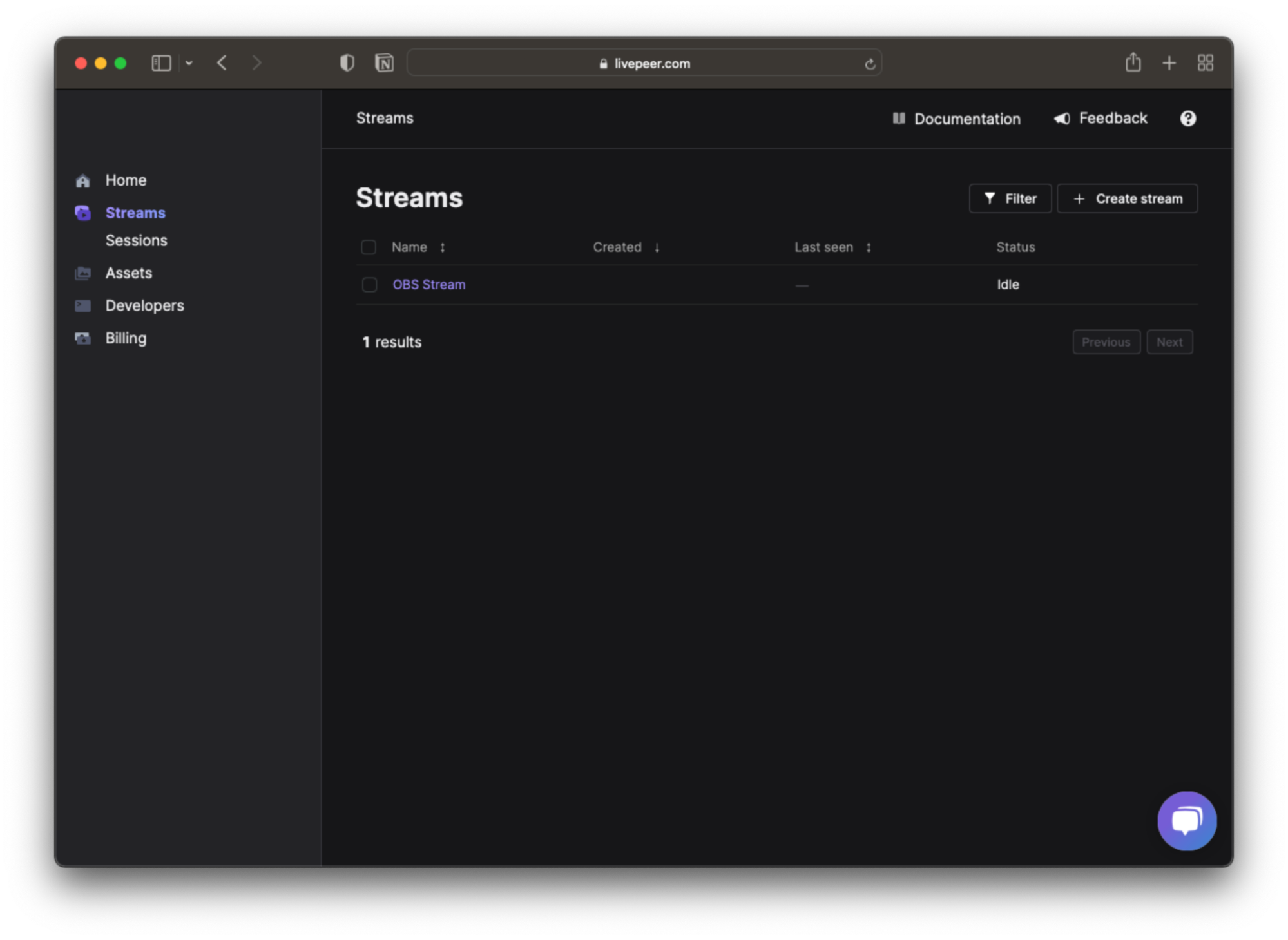Open the sidebar options dropdown chevron
The width and height of the screenshot is (1288, 940).
(189, 63)
